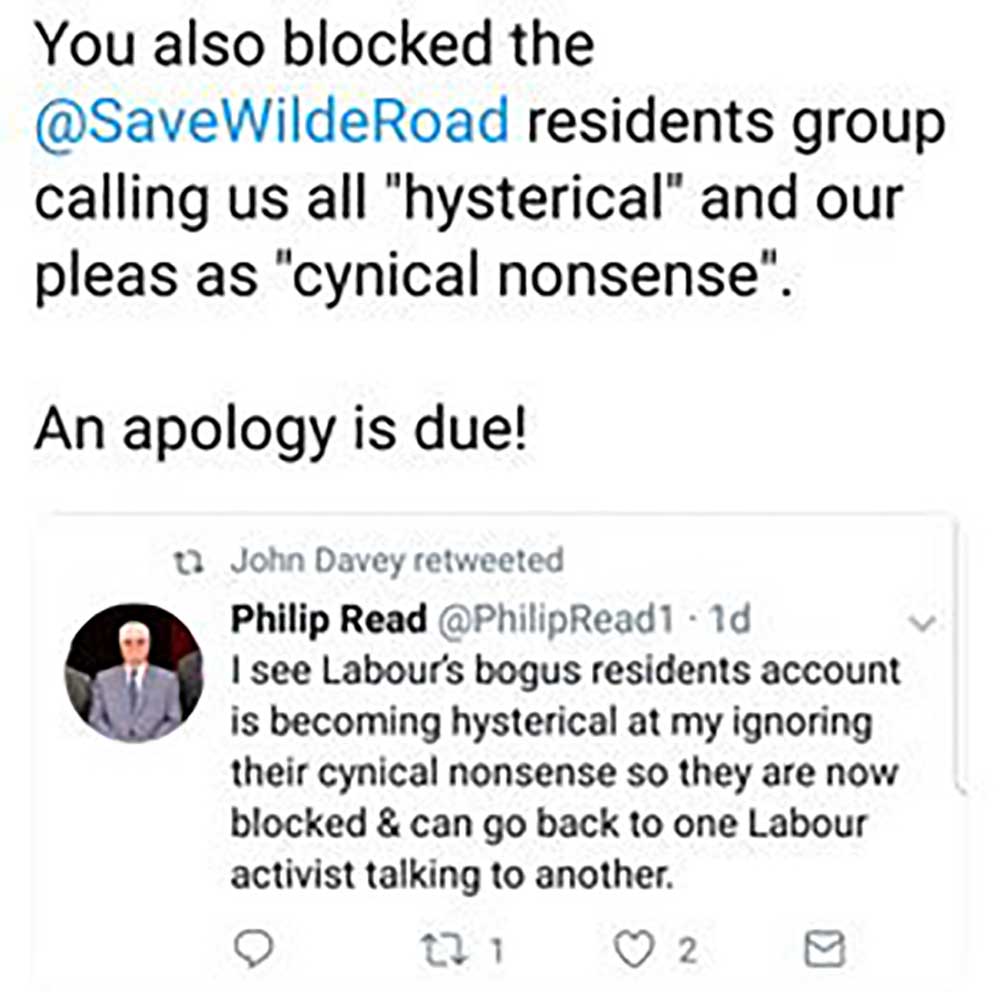The height and width of the screenshot is (992, 1000).
Task: Click the "John Davey retweeted" label
Action: [397, 561]
